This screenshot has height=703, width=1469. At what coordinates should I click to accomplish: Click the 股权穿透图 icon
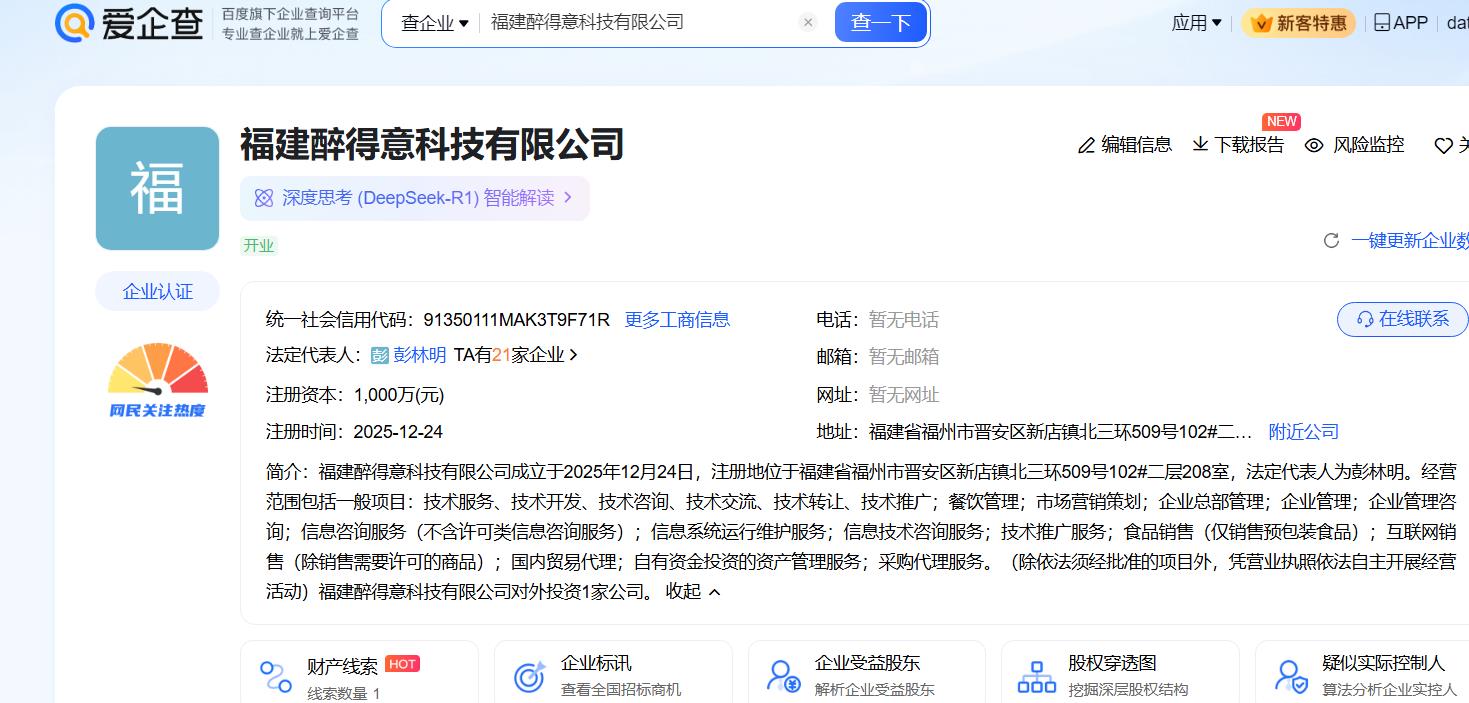[1036, 676]
